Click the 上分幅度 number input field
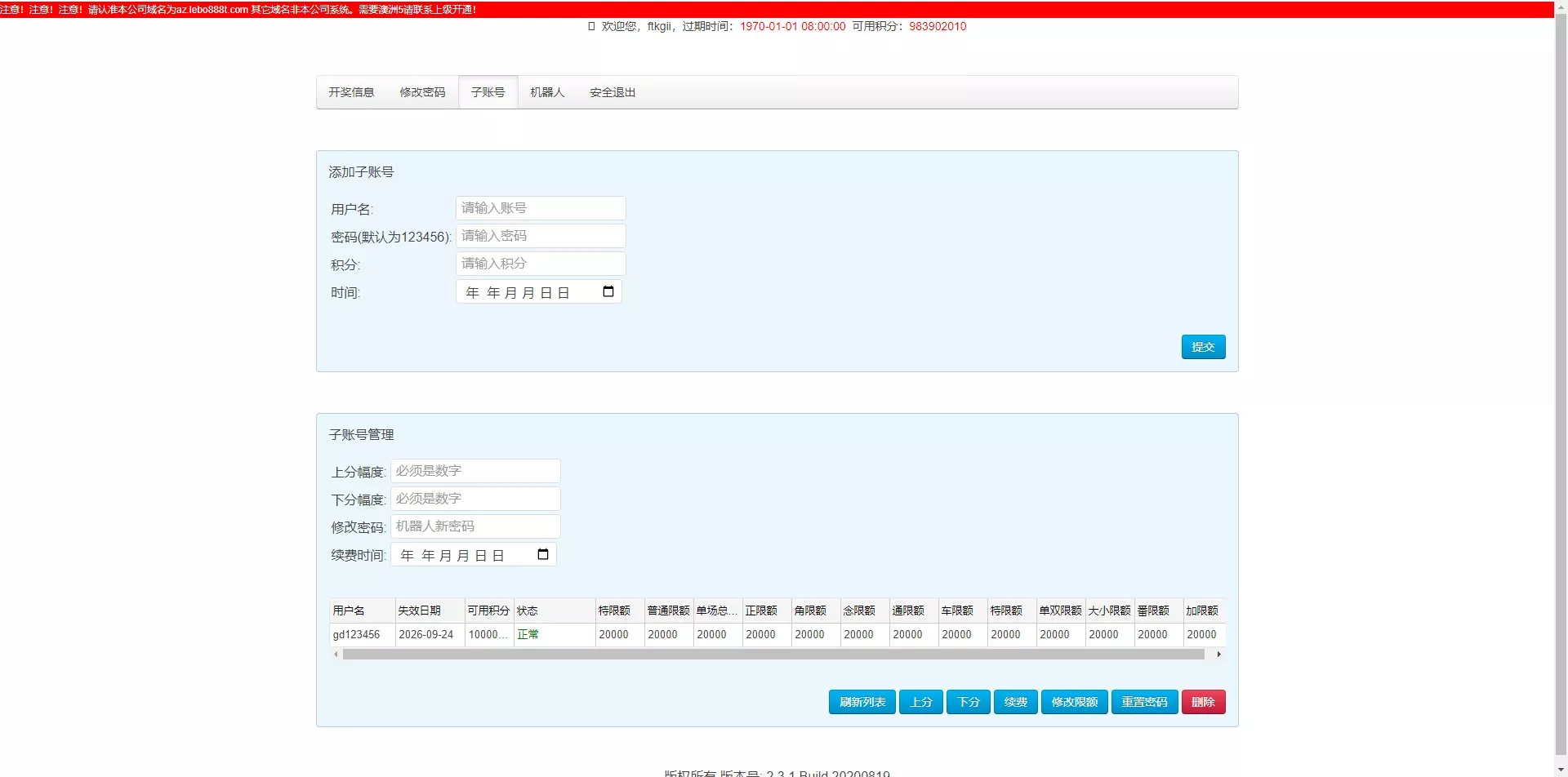Image resolution: width=1568 pixels, height=777 pixels. [475, 471]
